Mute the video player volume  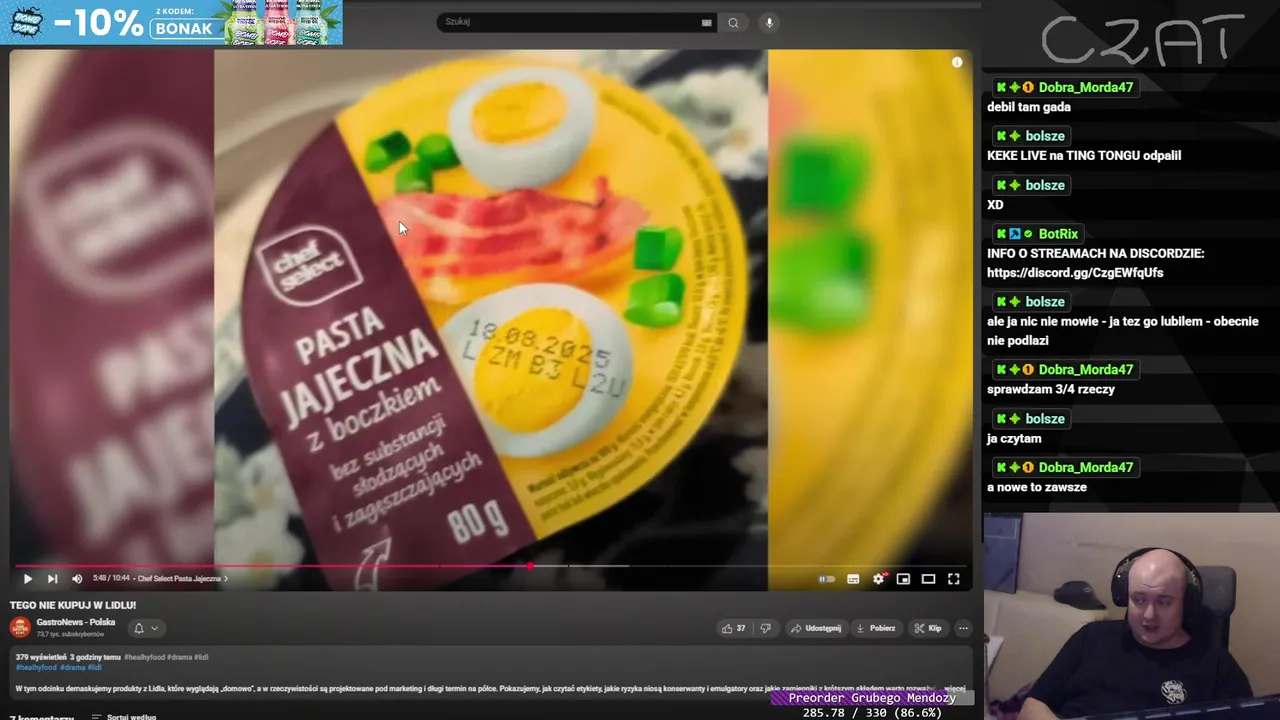tap(77, 578)
